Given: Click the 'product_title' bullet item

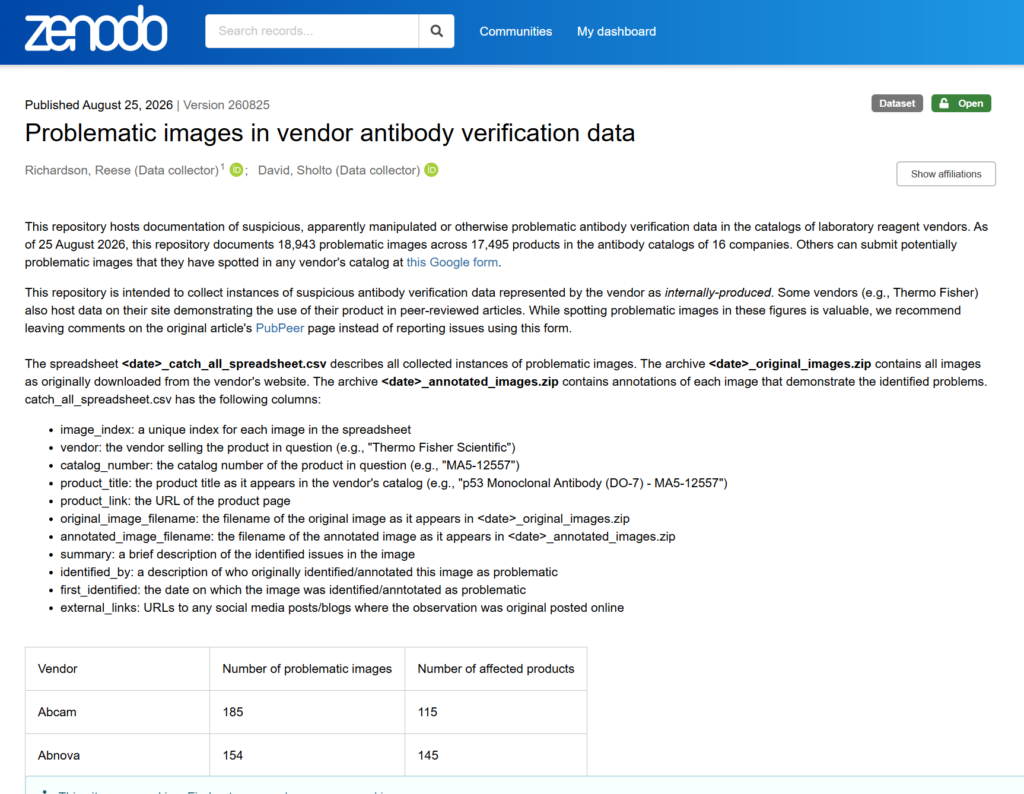Looking at the screenshot, I should coord(394,483).
